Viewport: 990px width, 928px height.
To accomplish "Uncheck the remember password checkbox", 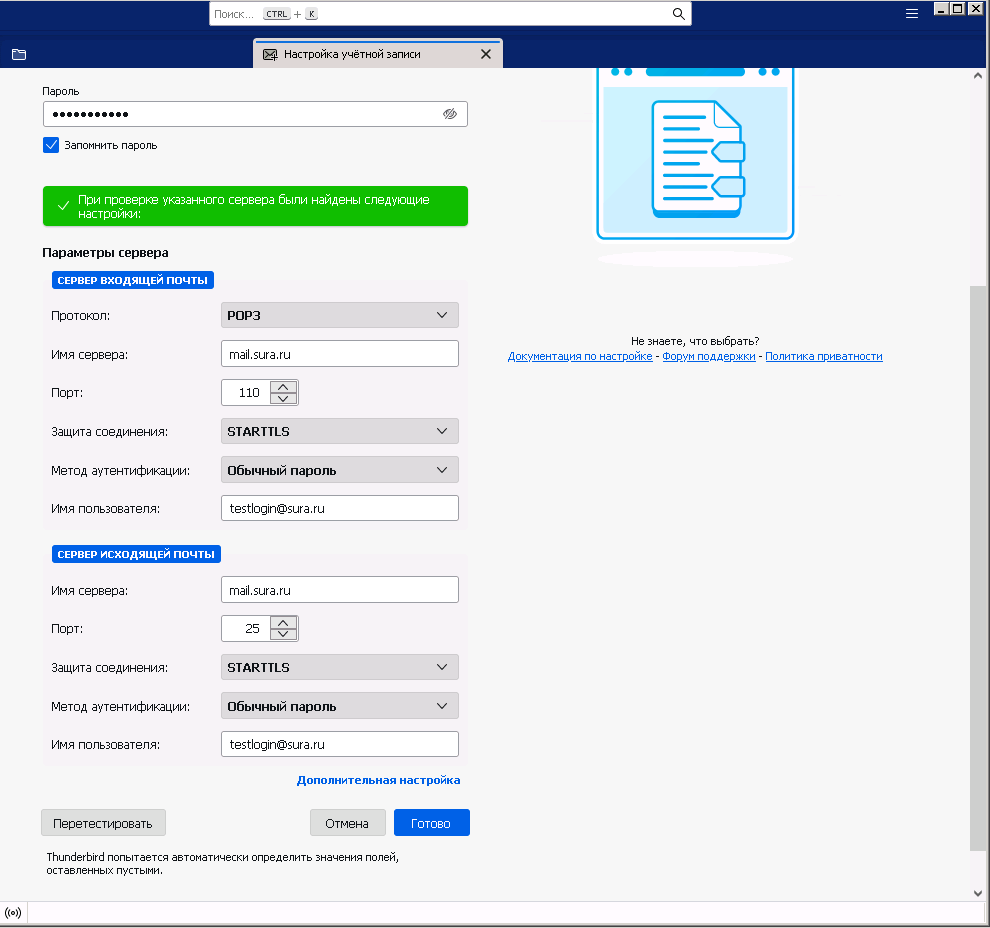I will coord(52,145).
